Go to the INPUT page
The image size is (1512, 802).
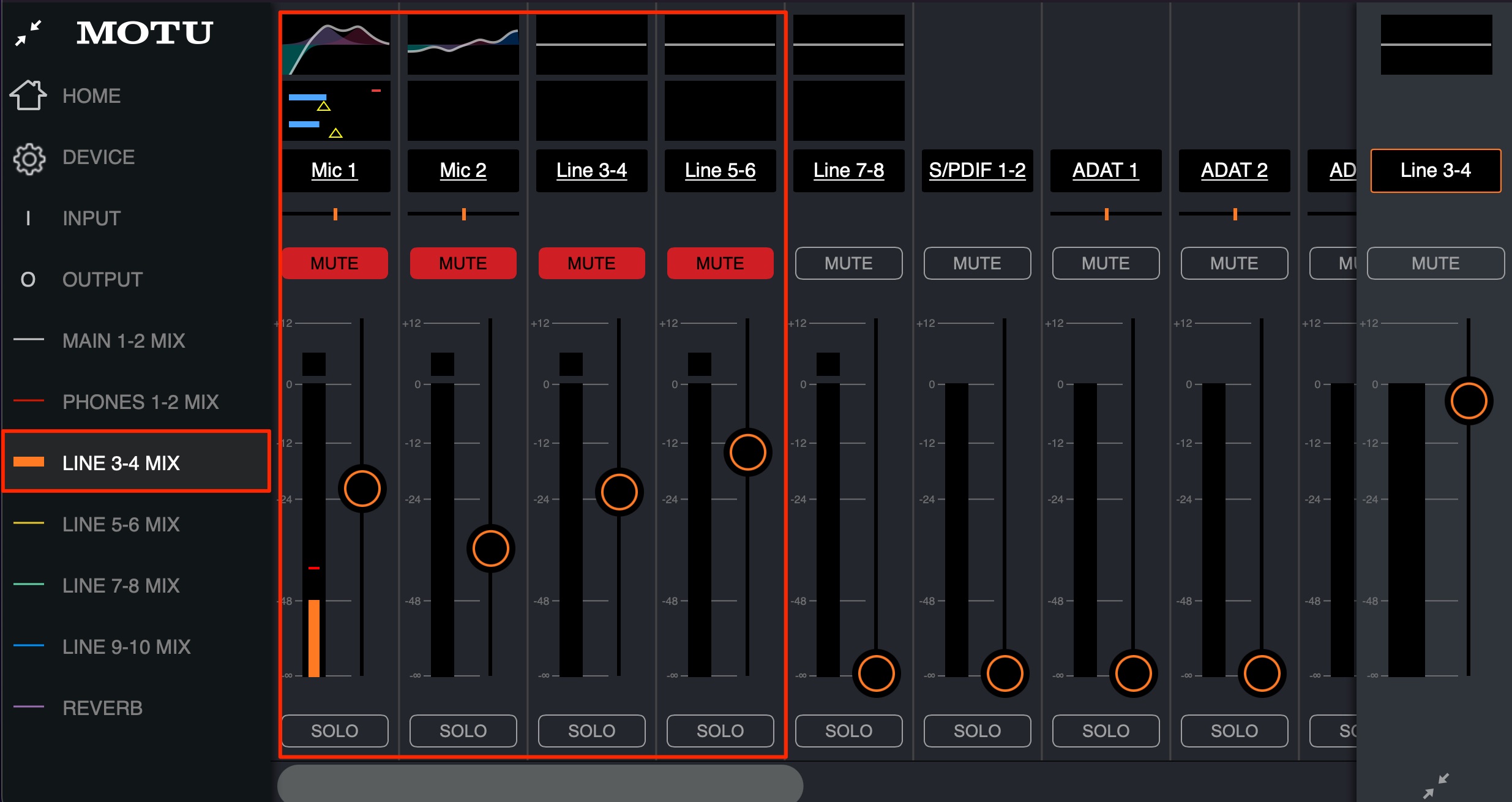(92, 219)
